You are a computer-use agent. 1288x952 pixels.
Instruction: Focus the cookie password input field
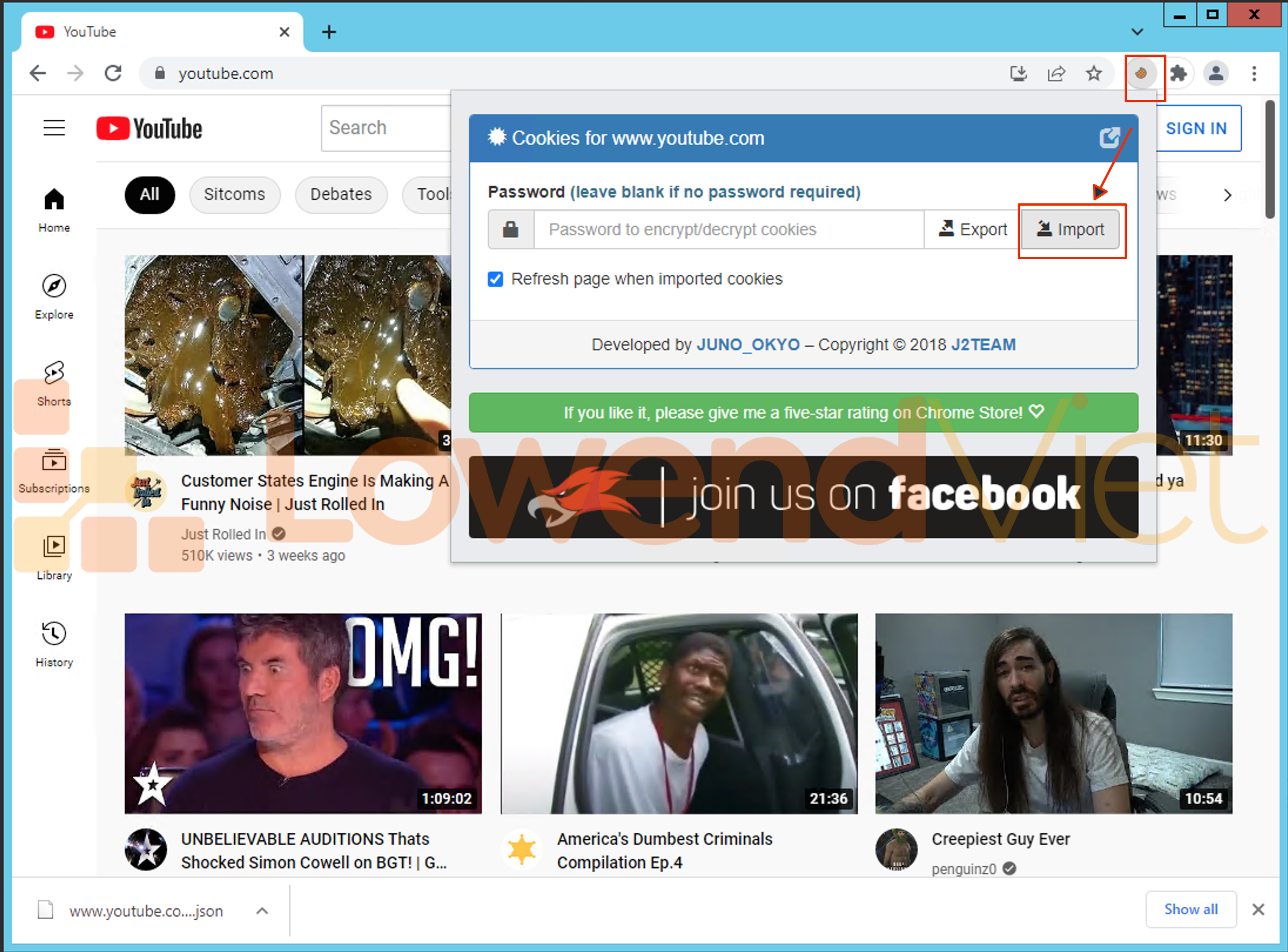click(727, 230)
